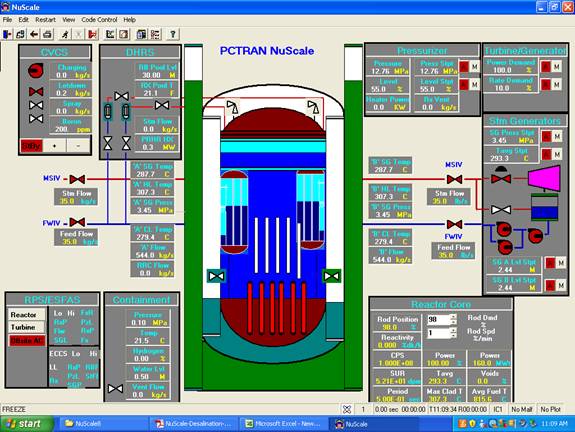Switch to NuScale-Desalination taskbar item
Screen dimensions: 575x432
click(194, 424)
